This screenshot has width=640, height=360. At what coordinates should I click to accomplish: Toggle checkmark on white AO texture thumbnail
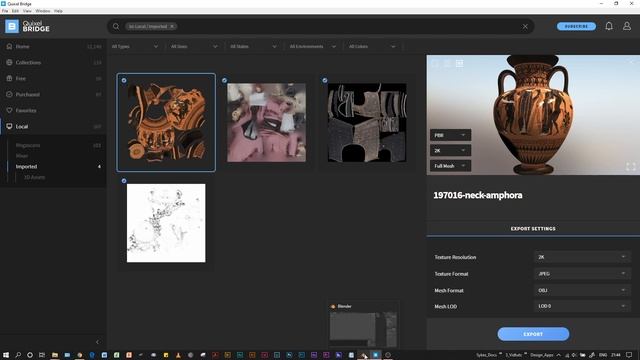[124, 181]
